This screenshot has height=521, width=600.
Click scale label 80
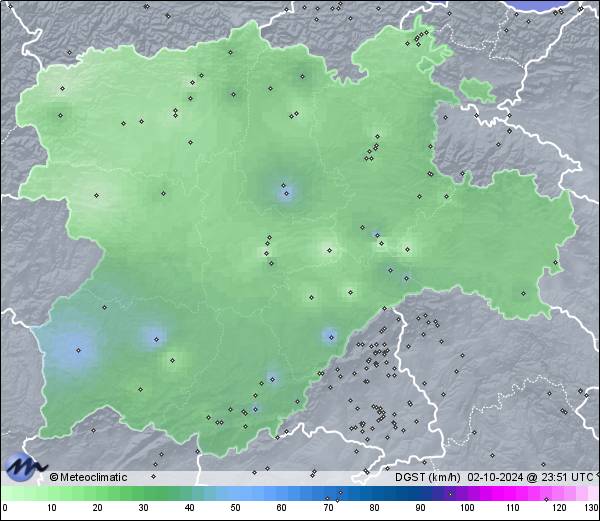(x=374, y=508)
